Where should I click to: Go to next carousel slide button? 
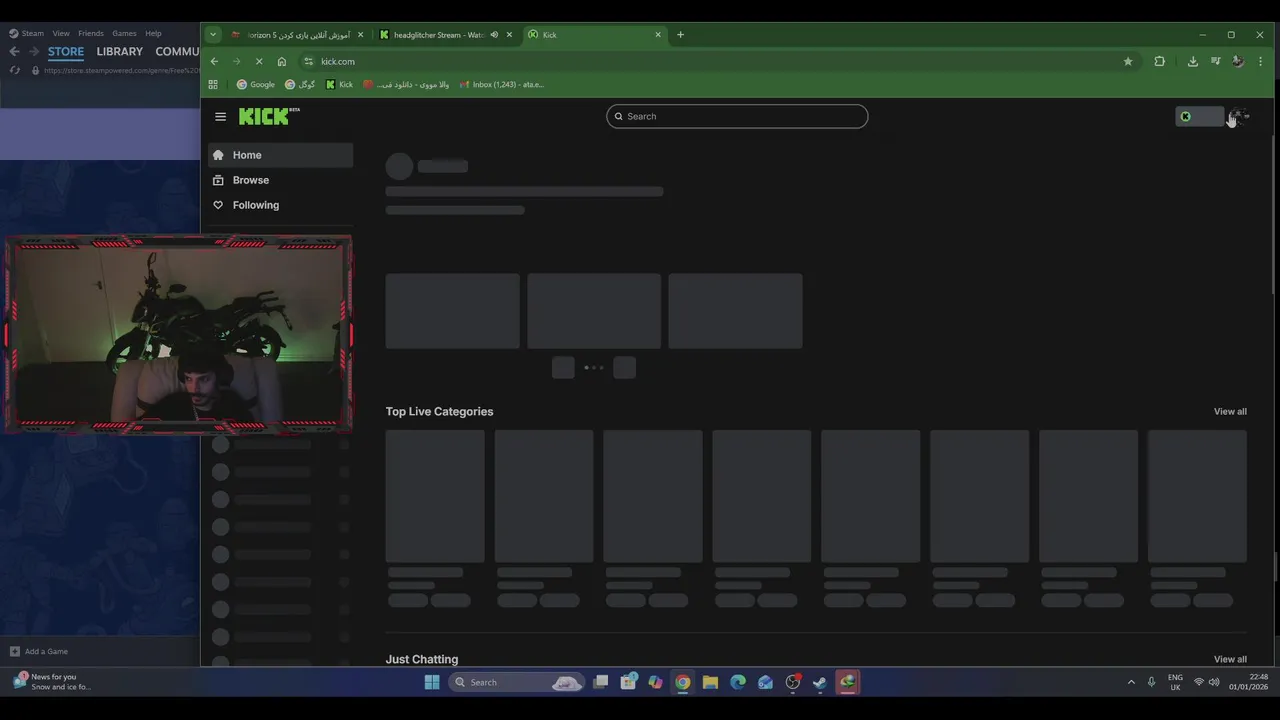coord(625,368)
